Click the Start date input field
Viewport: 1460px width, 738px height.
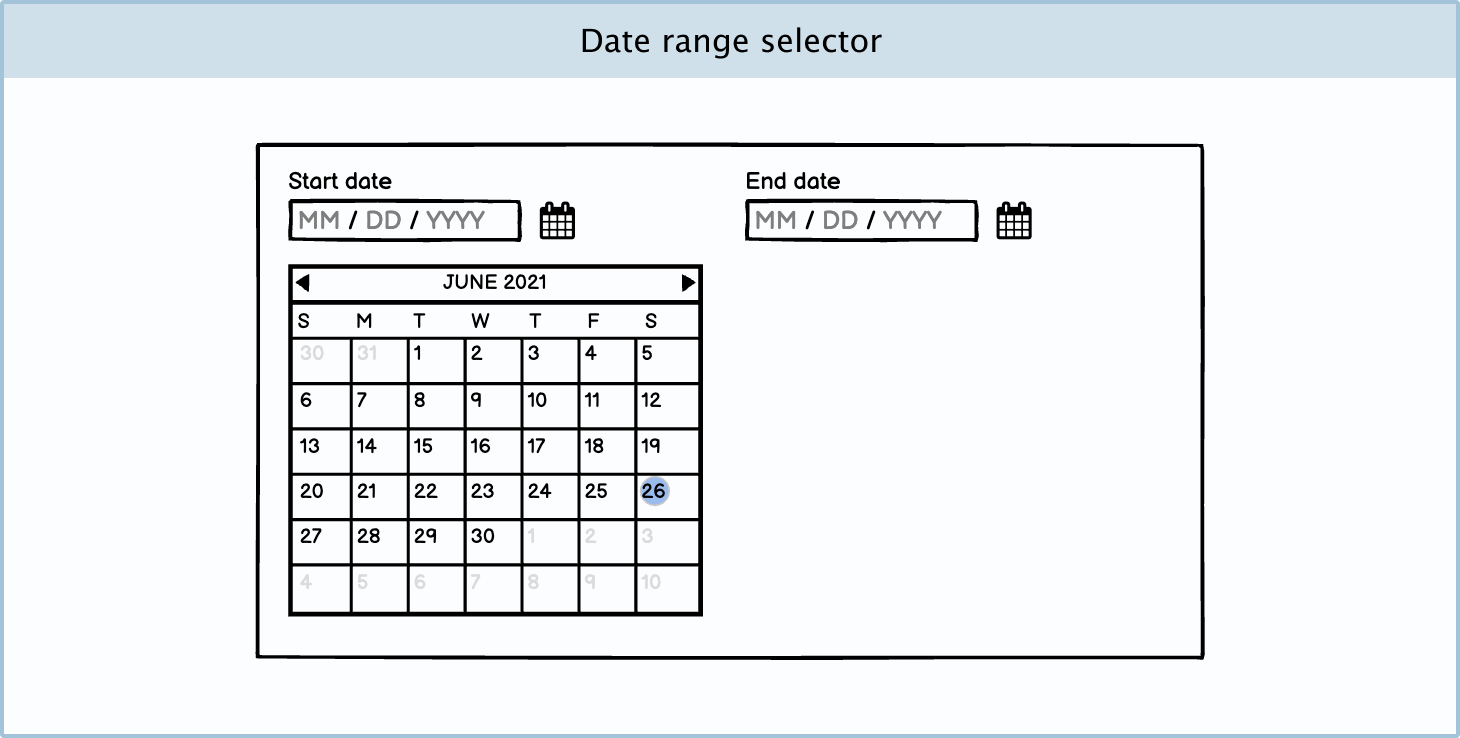405,221
